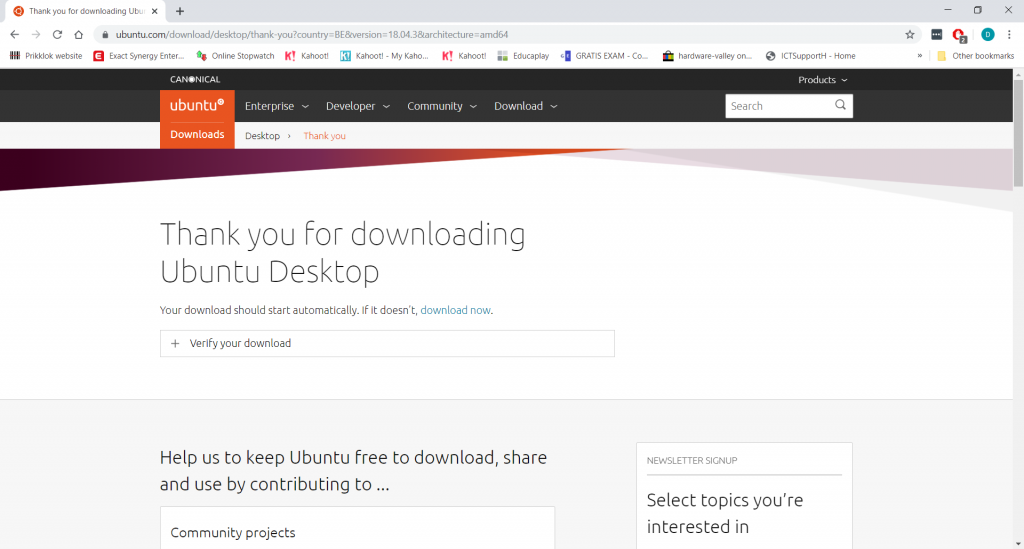Bookmark this page with the star icon
1024x549 pixels.
(910, 35)
